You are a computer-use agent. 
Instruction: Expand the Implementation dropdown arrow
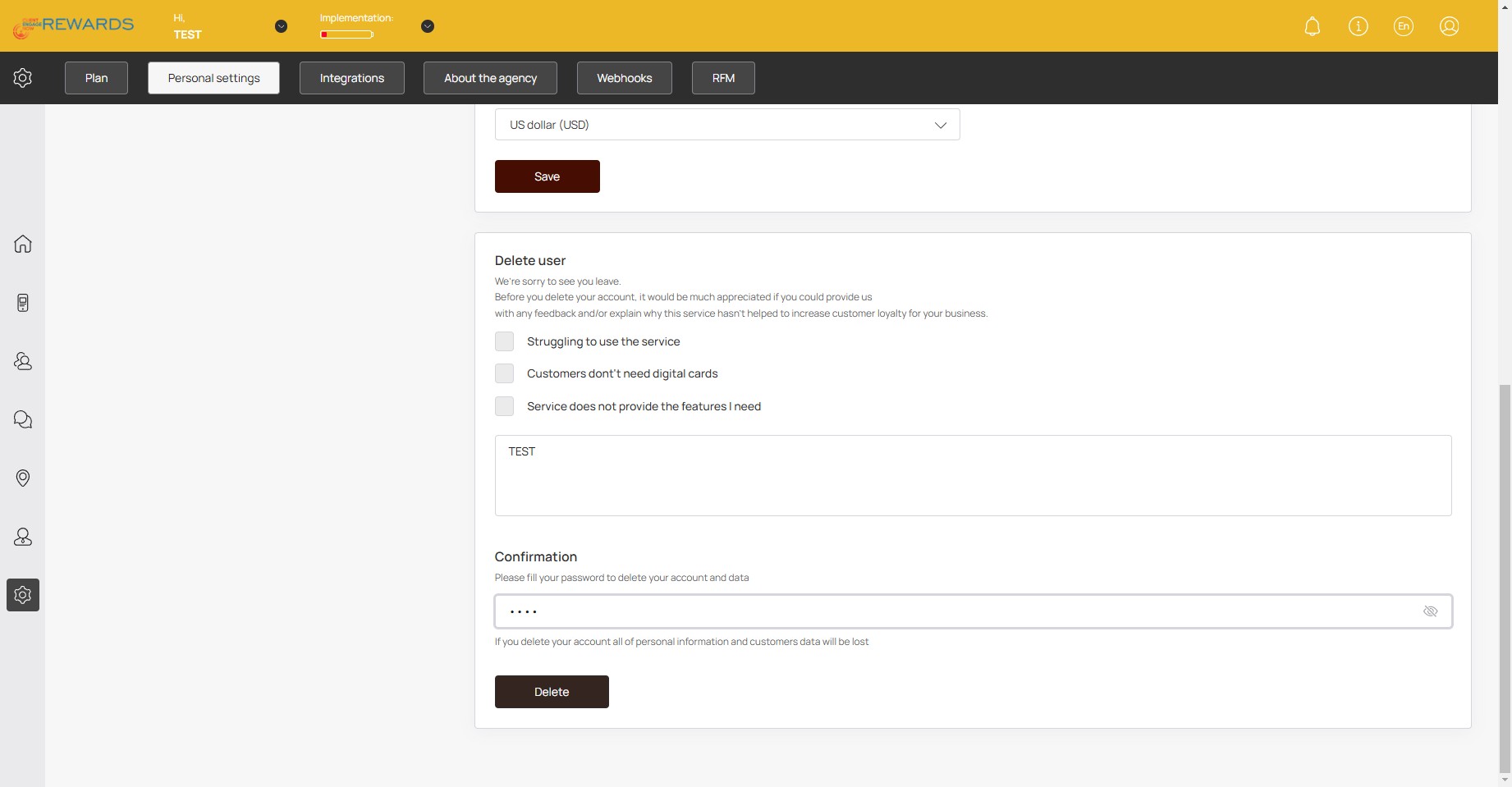[x=427, y=26]
